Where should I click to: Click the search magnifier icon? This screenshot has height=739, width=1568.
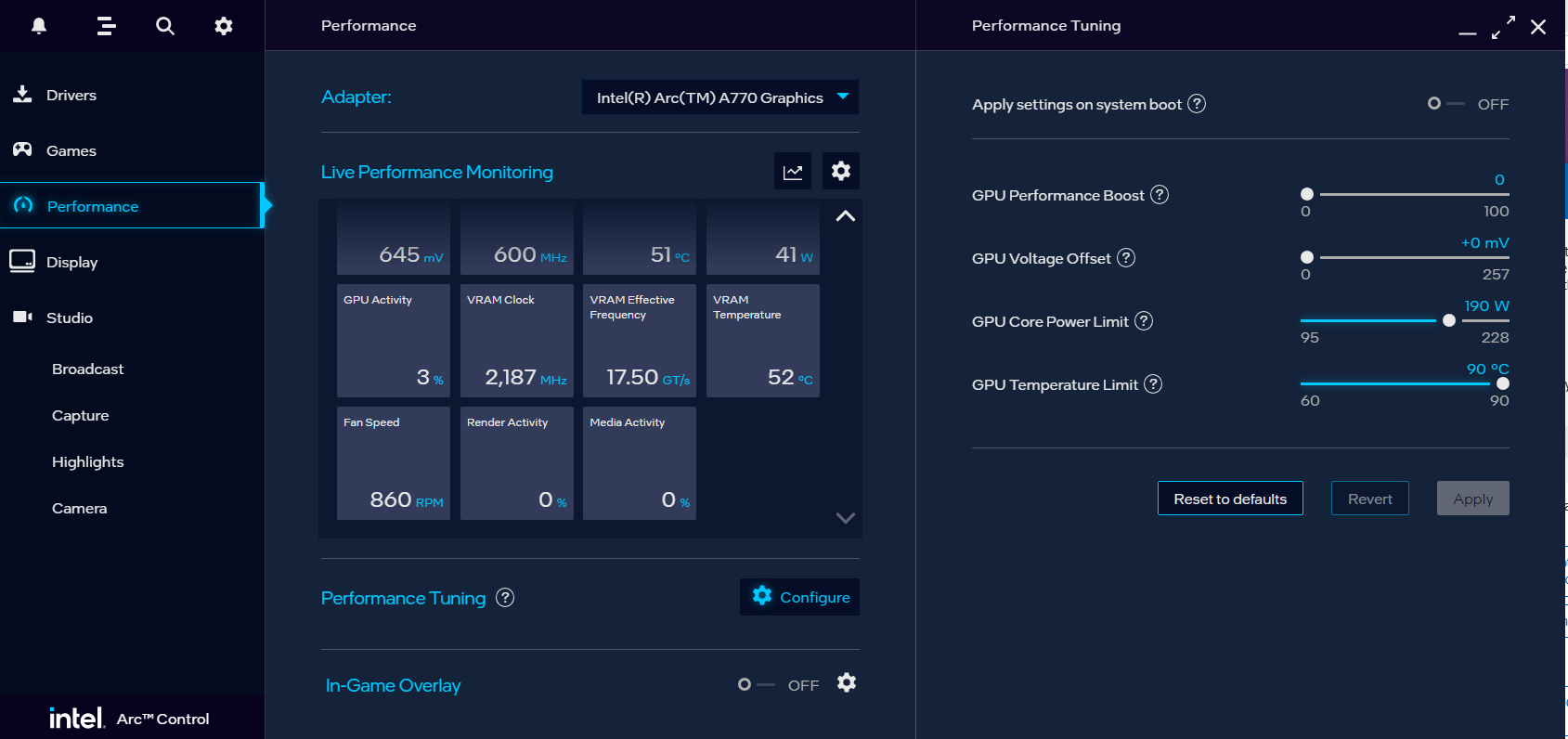165,26
